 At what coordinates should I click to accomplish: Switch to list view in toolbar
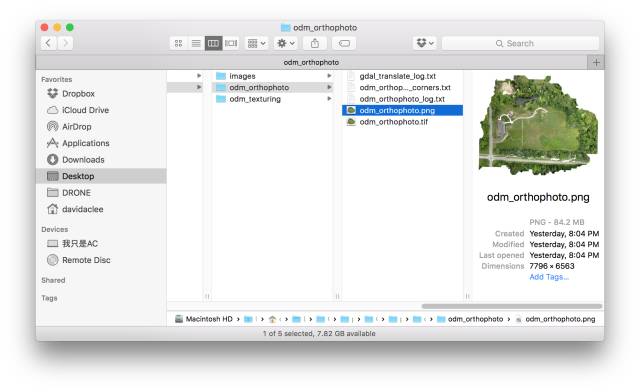[196, 43]
